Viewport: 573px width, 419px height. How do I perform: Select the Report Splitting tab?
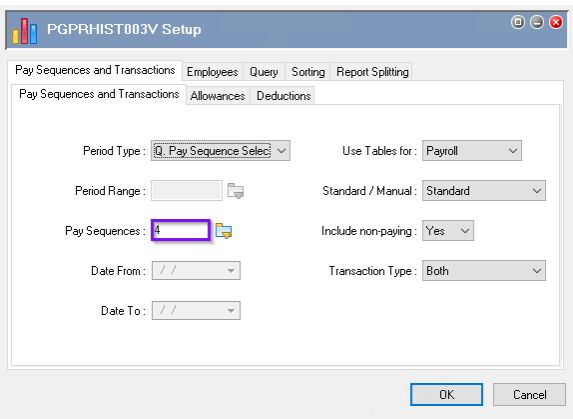[372, 72]
